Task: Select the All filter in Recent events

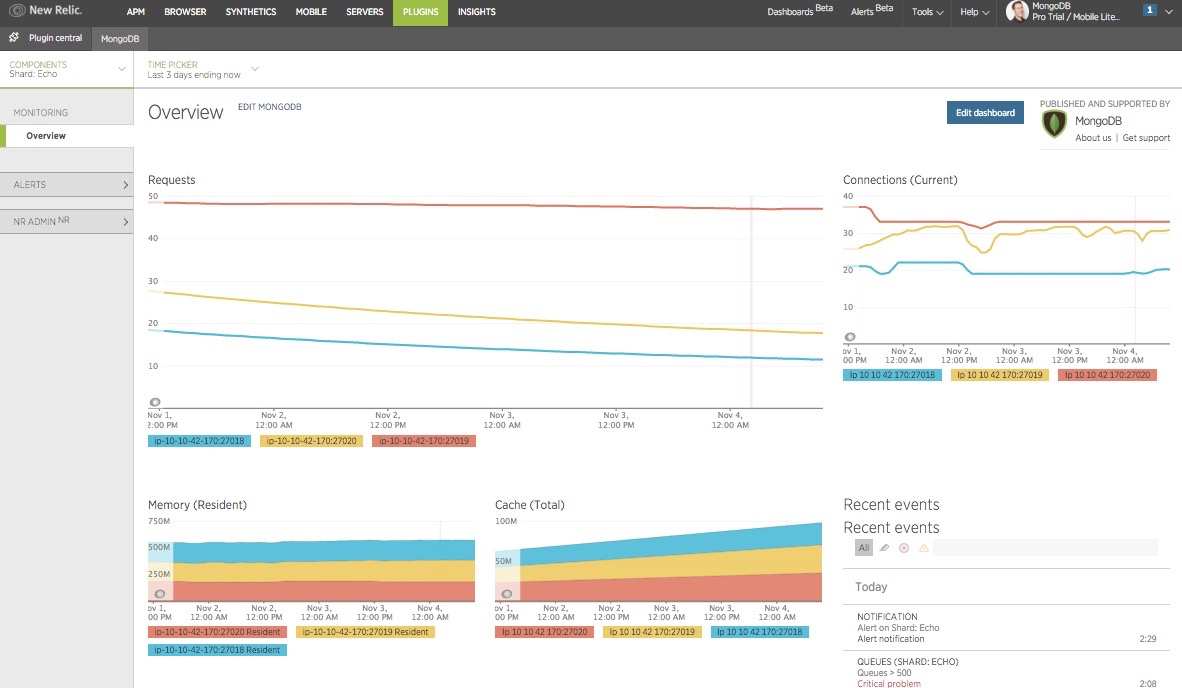Action: 864,548
